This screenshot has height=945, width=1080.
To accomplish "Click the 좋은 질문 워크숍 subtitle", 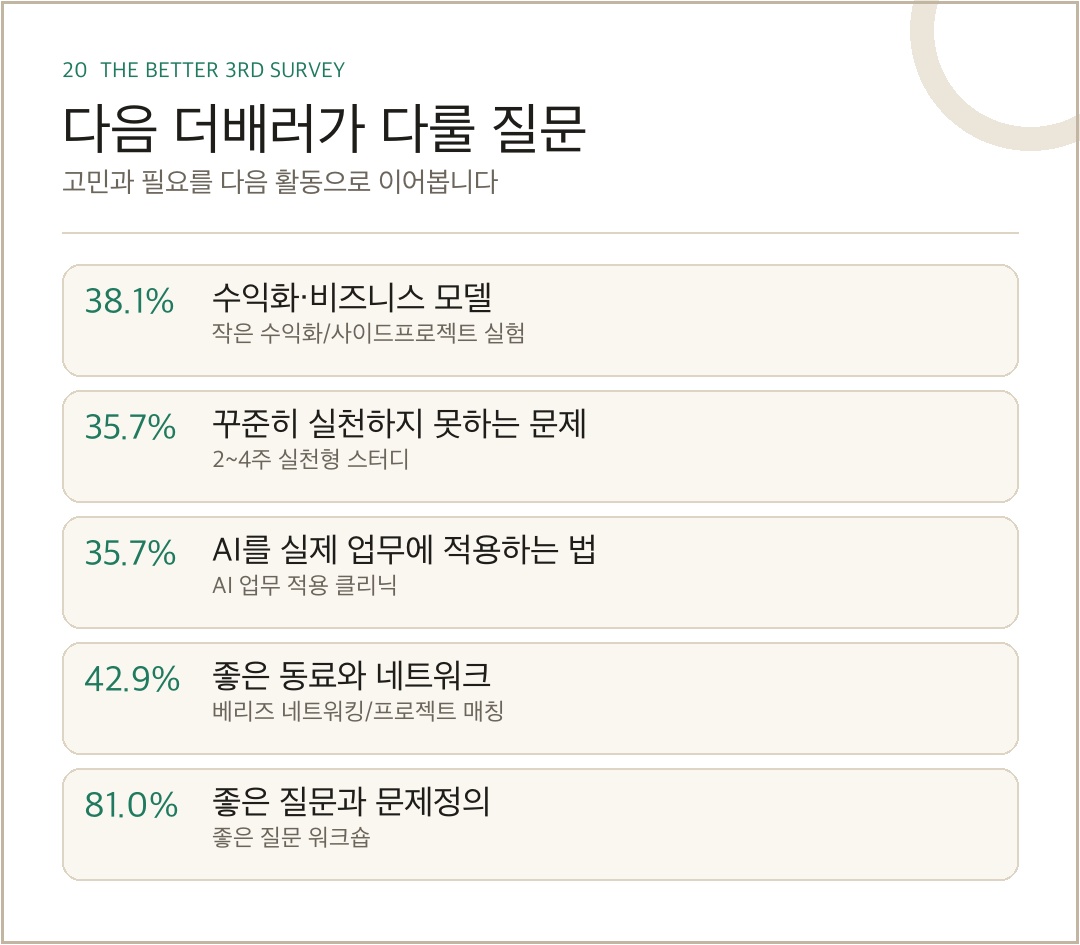I will click(x=291, y=837).
